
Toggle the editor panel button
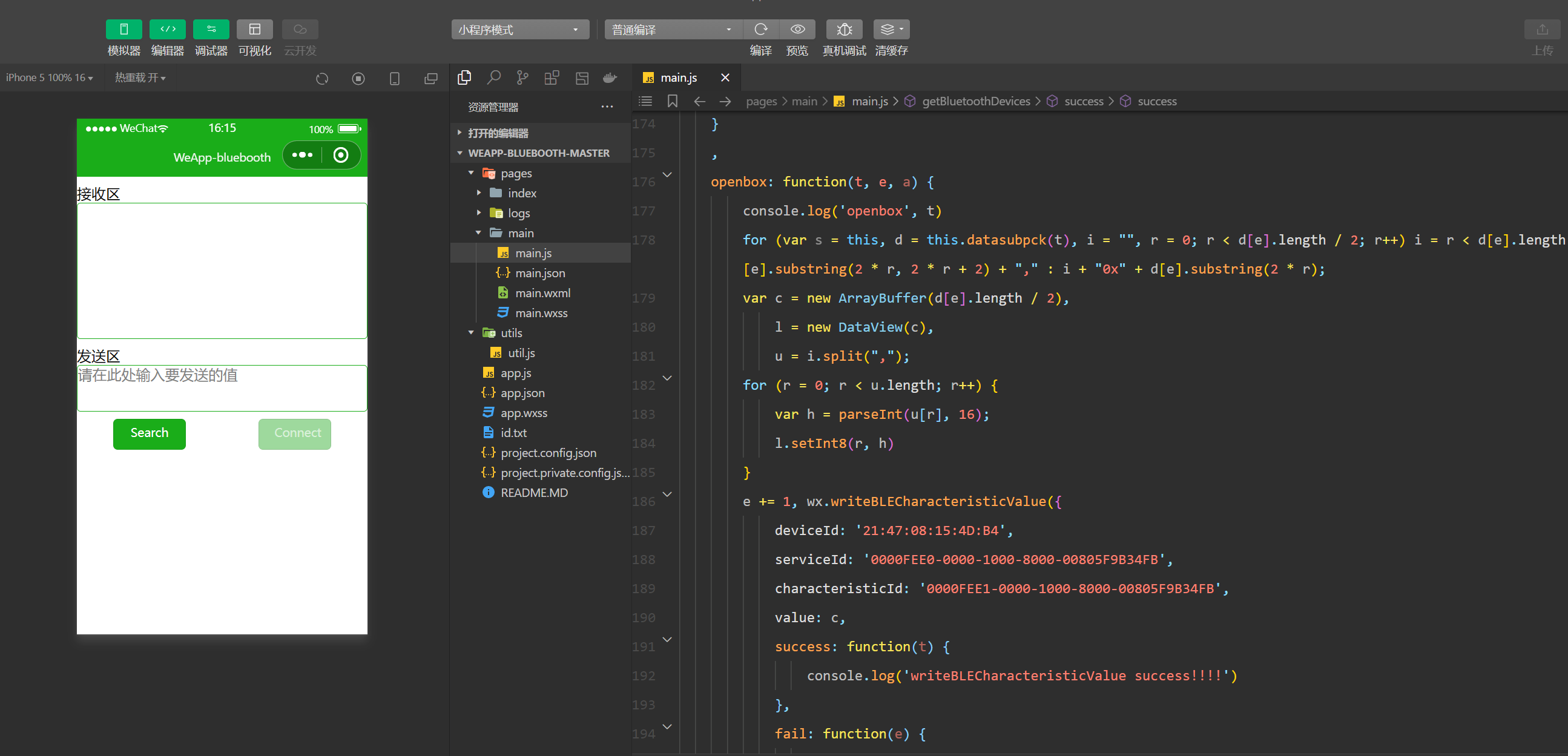coord(167,29)
